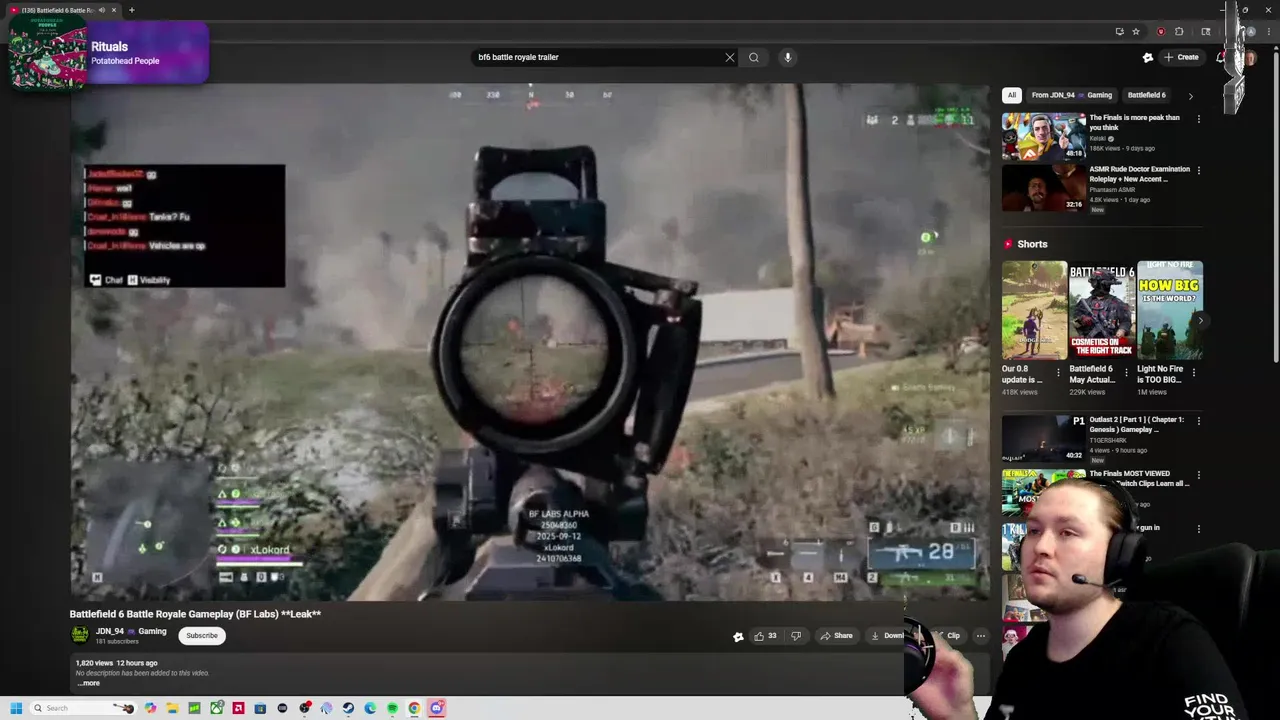The width and height of the screenshot is (1280, 720).
Task: Open the Xbox app from taskbar
Action: coord(216,708)
